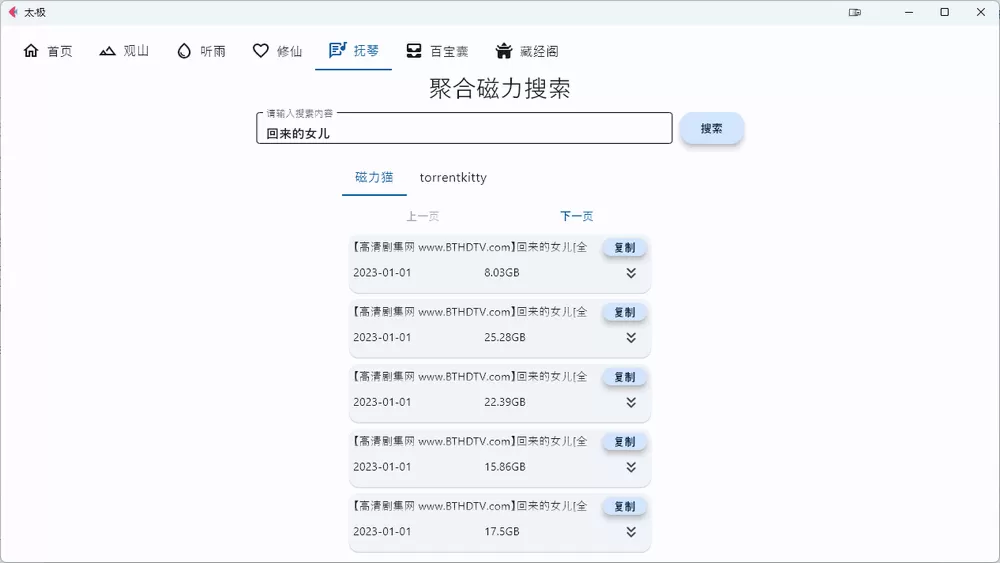Viewport: 1000px width, 563px height.
Task: Click the 搜索 button
Action: (x=711, y=128)
